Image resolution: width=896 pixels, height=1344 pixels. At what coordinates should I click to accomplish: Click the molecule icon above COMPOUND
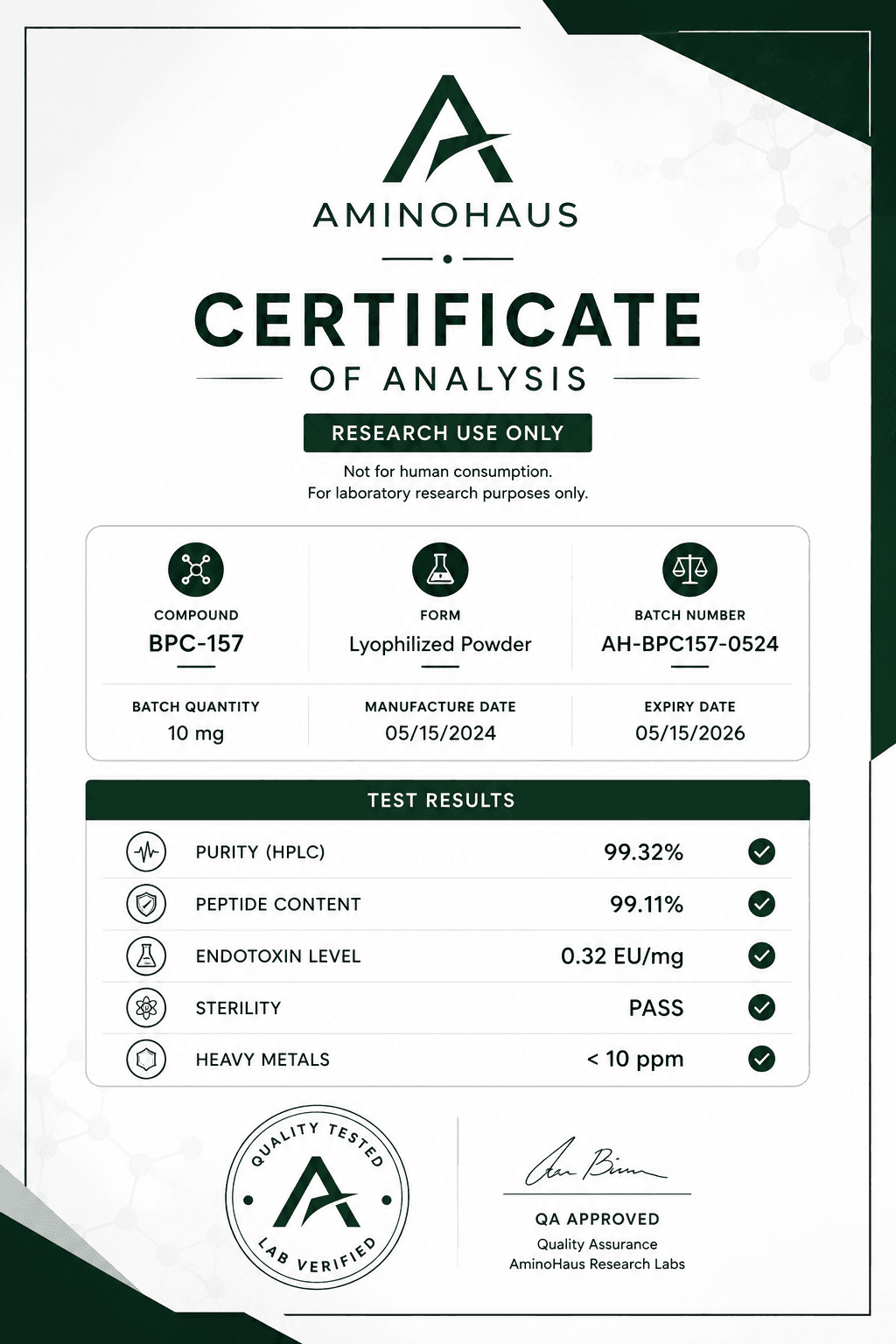click(196, 570)
